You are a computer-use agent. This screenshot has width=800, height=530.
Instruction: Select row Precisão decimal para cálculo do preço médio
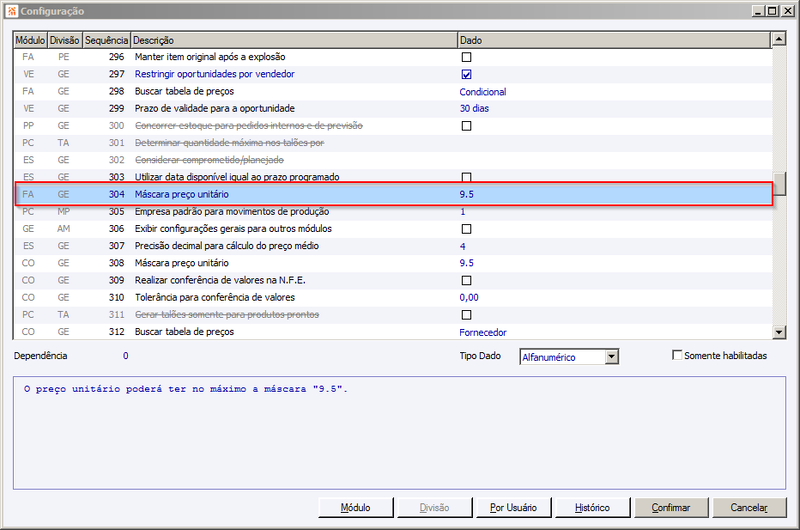393,246
